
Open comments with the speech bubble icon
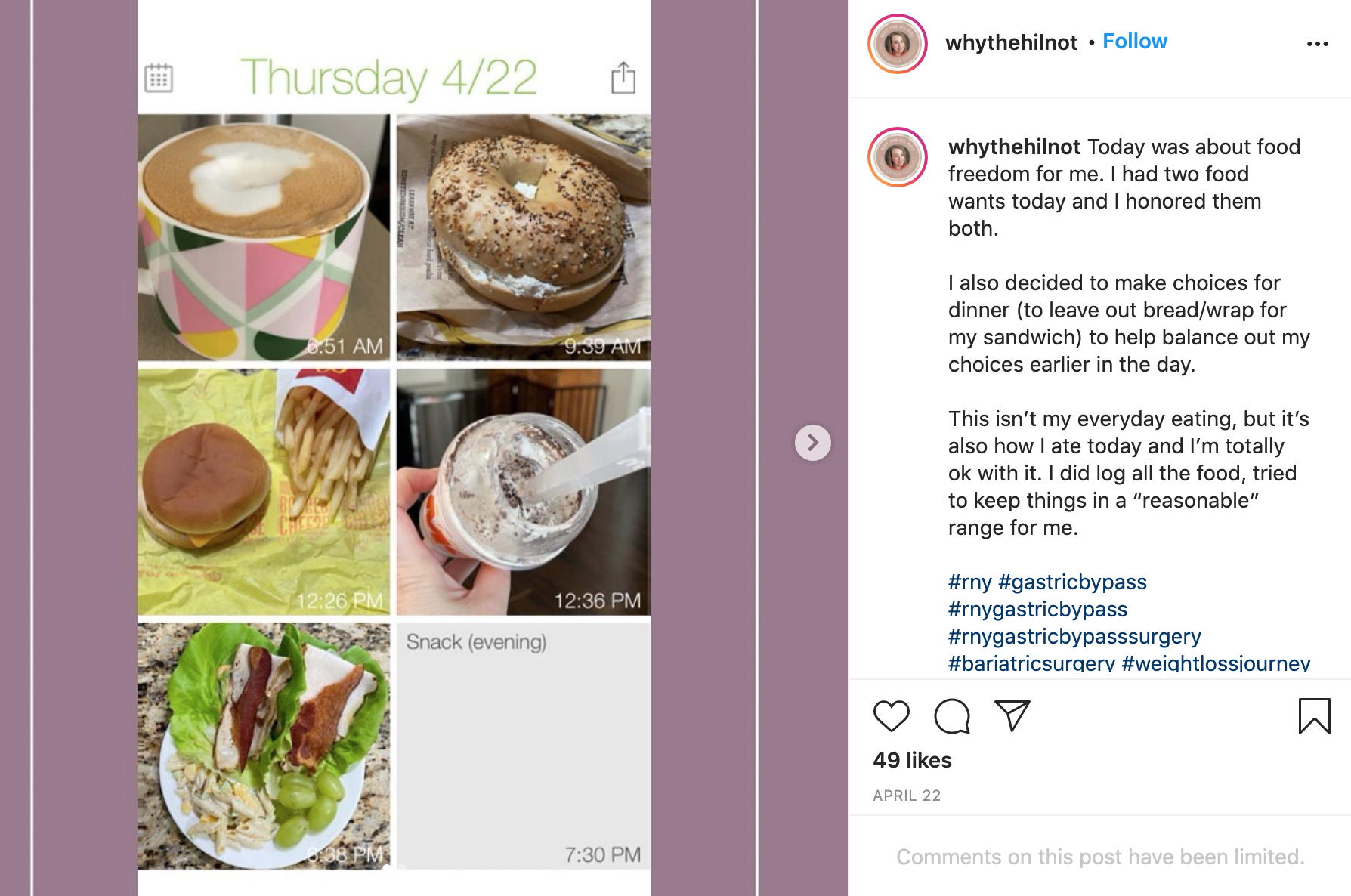pyautogui.click(x=951, y=715)
